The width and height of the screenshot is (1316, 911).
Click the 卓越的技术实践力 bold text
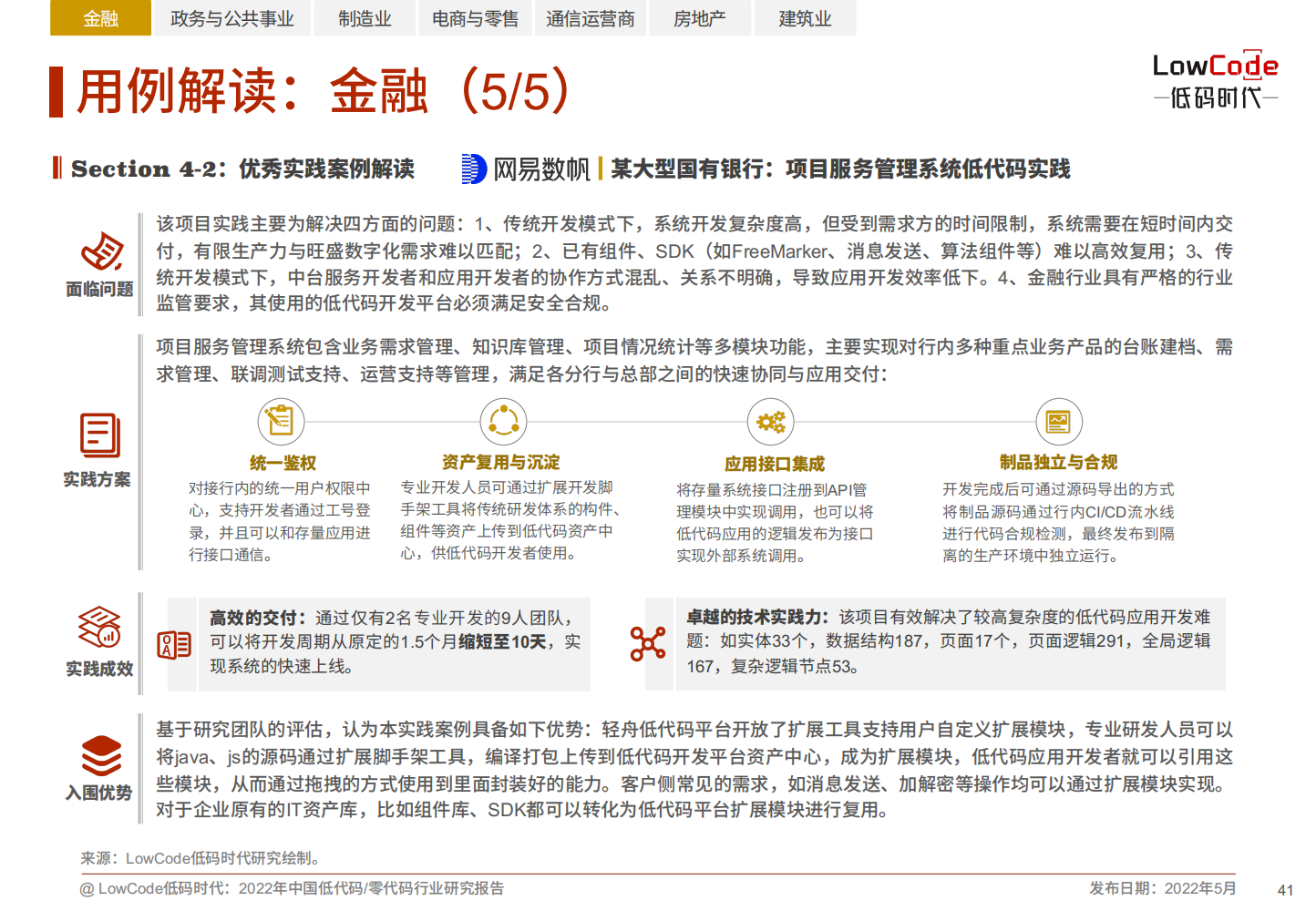coord(758,617)
